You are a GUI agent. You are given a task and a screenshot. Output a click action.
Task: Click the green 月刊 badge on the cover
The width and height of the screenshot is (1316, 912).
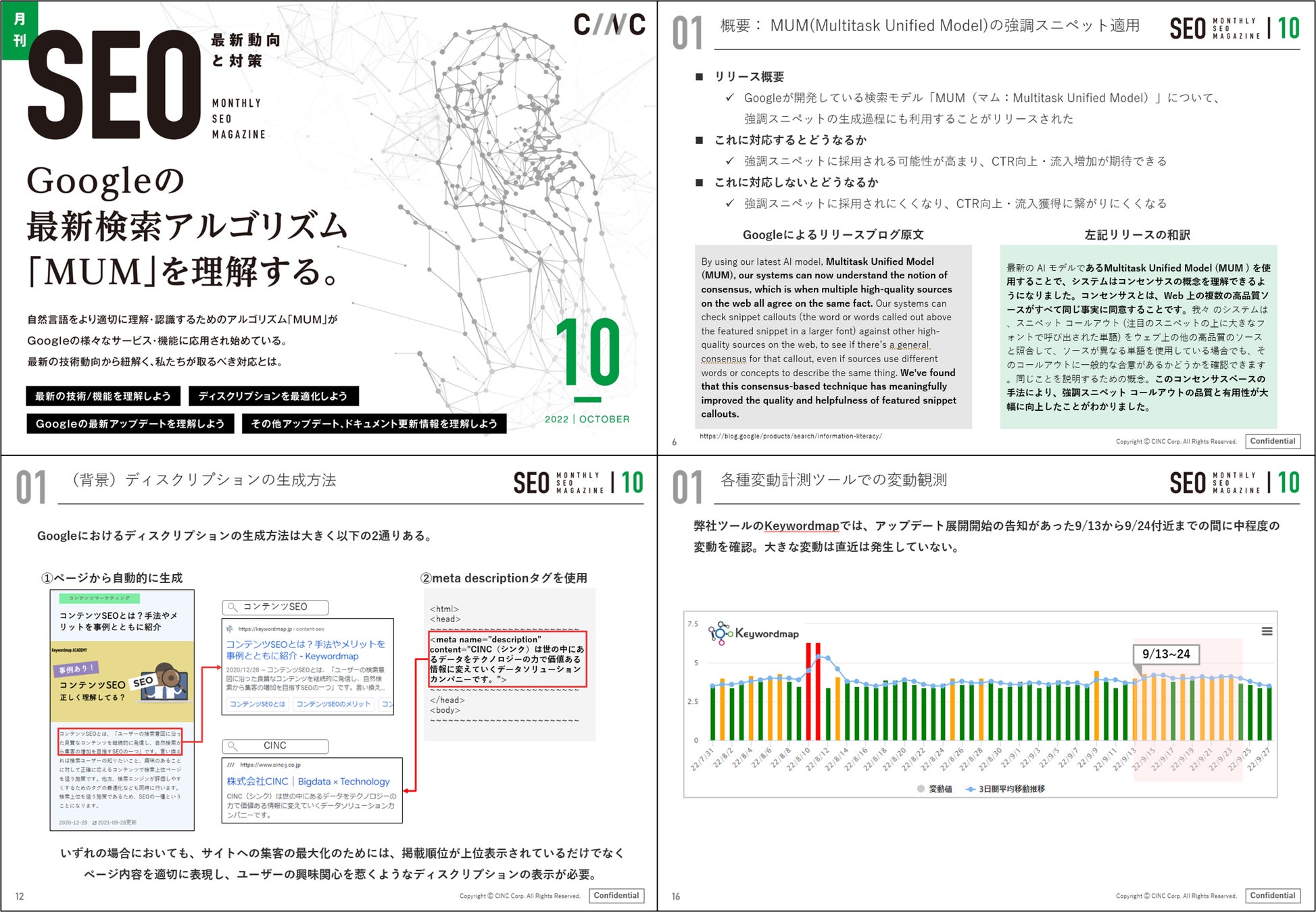20,30
